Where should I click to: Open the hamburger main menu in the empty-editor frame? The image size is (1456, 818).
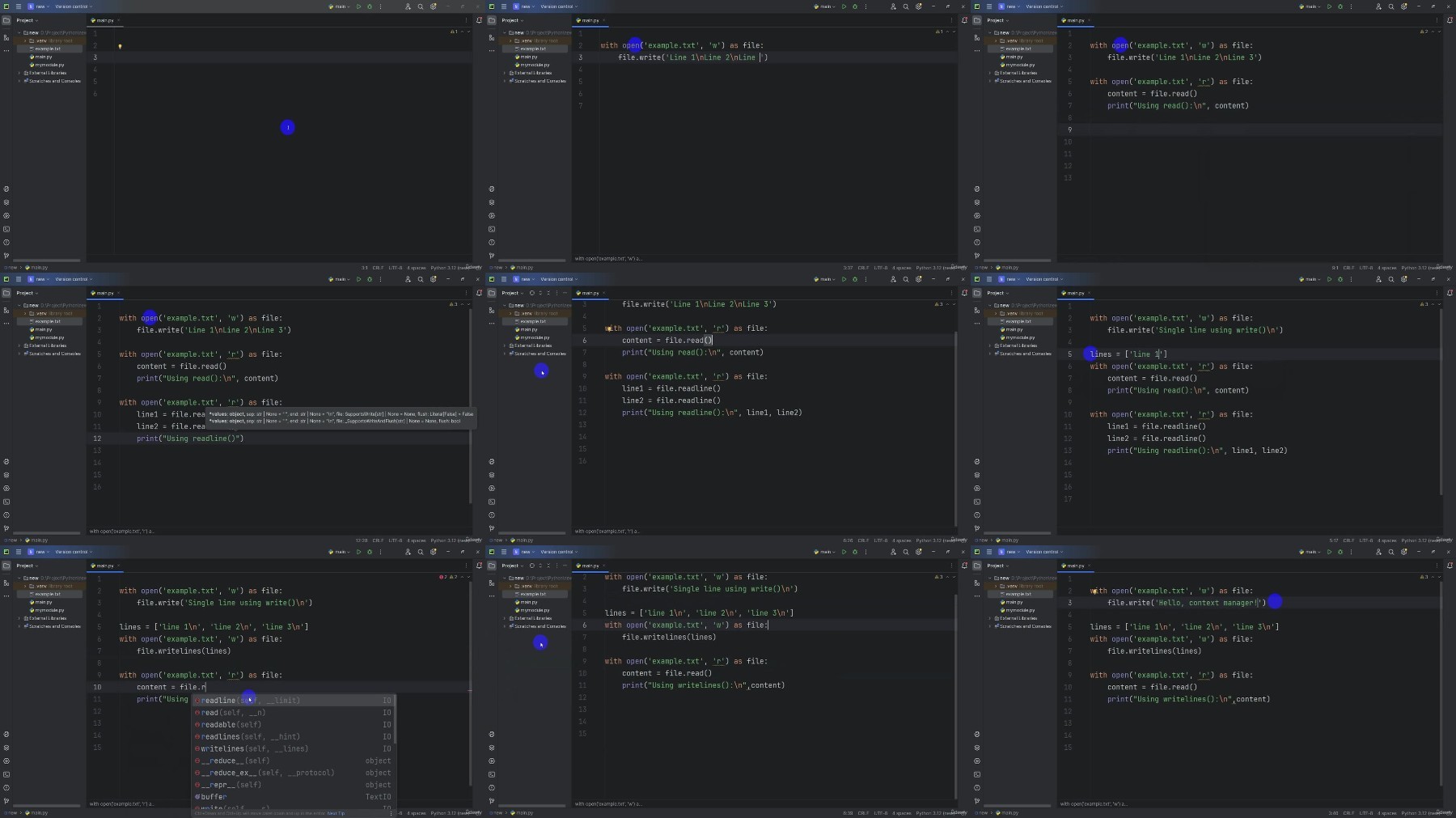18,6
